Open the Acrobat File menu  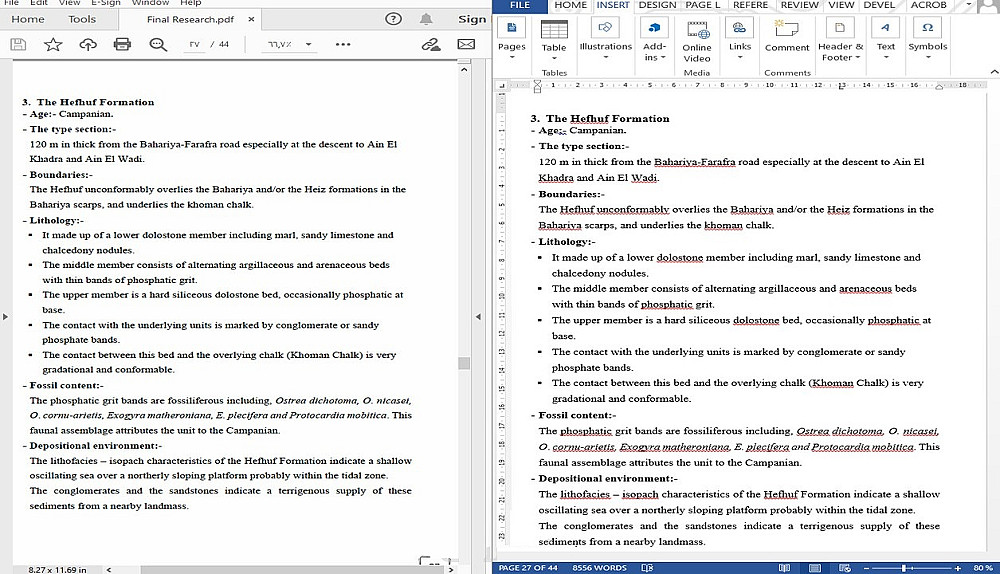[11, 3]
